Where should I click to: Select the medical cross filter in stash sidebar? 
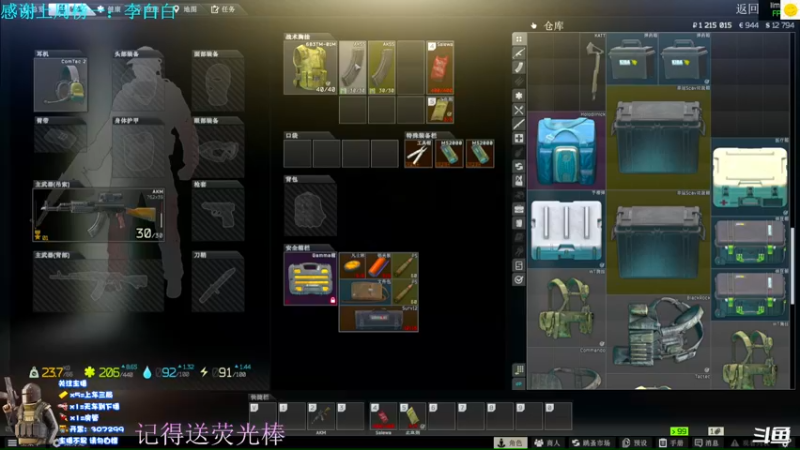(x=519, y=138)
